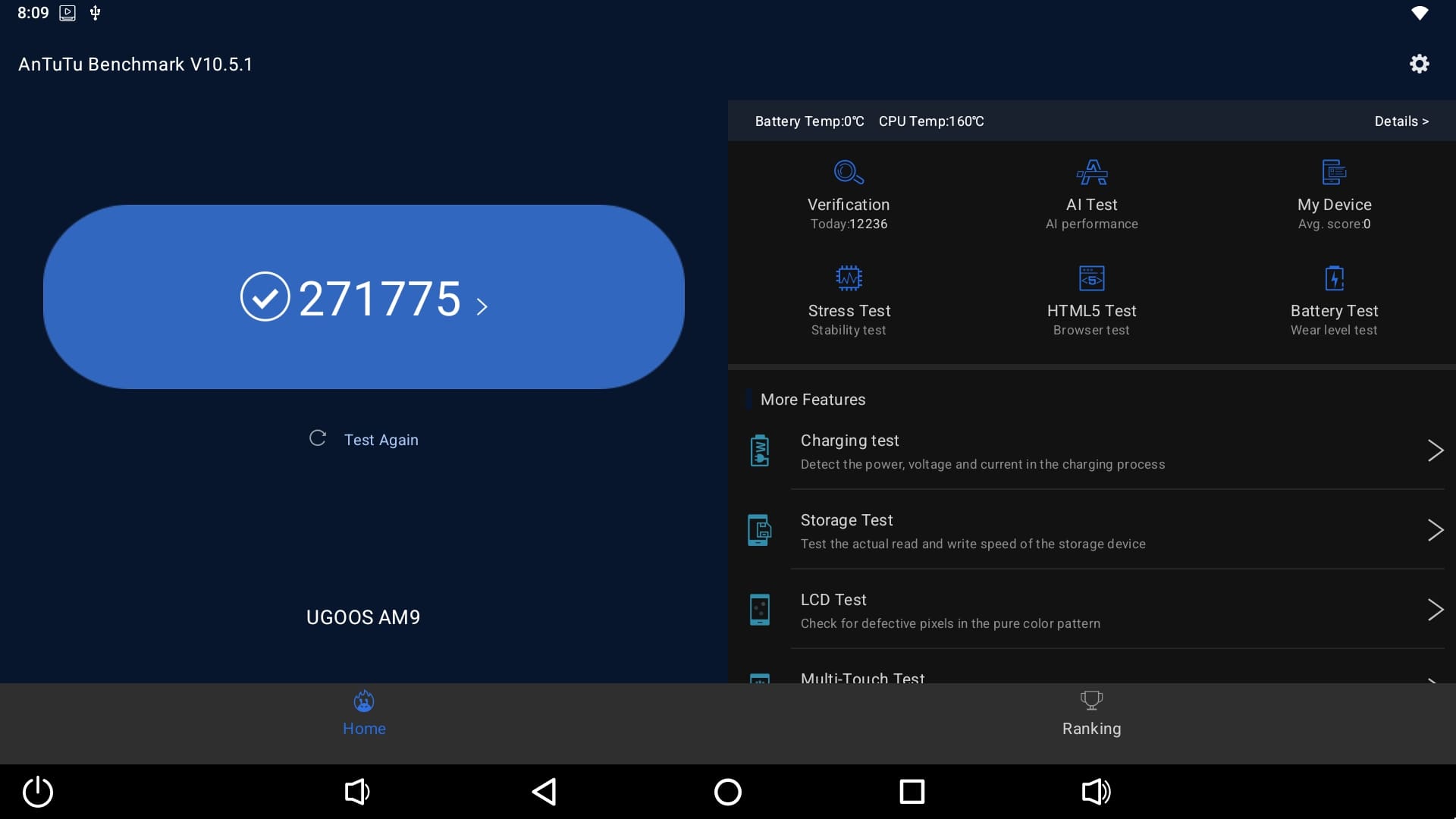Expand the LCD Test chevron
1456x819 pixels.
pyautogui.click(x=1435, y=610)
